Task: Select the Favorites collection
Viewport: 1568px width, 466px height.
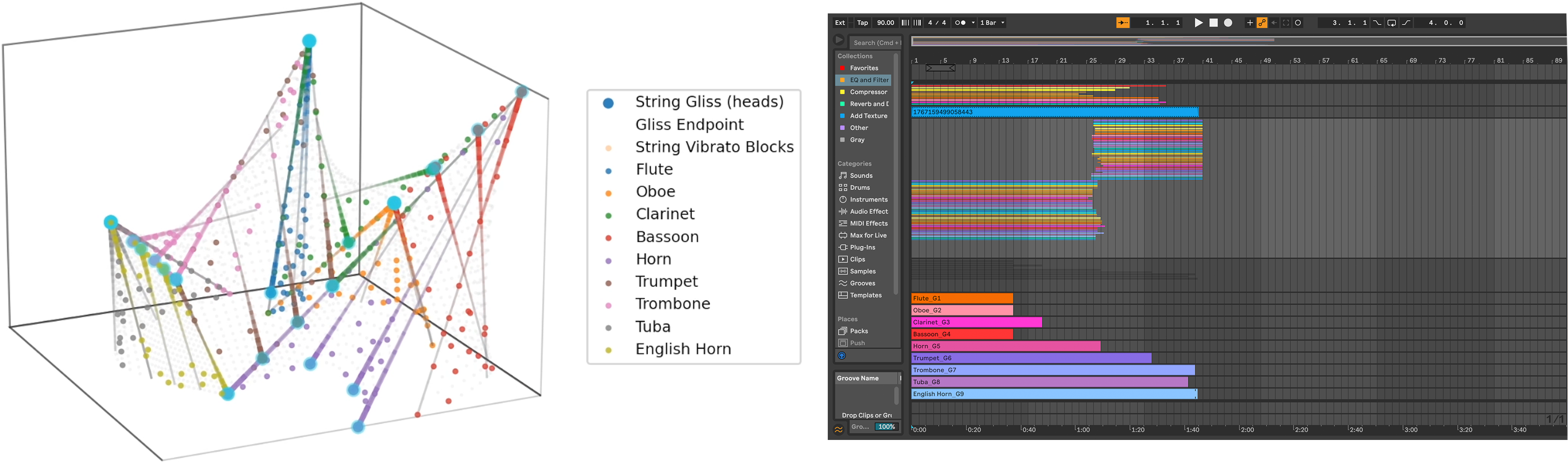Action: 864,68
